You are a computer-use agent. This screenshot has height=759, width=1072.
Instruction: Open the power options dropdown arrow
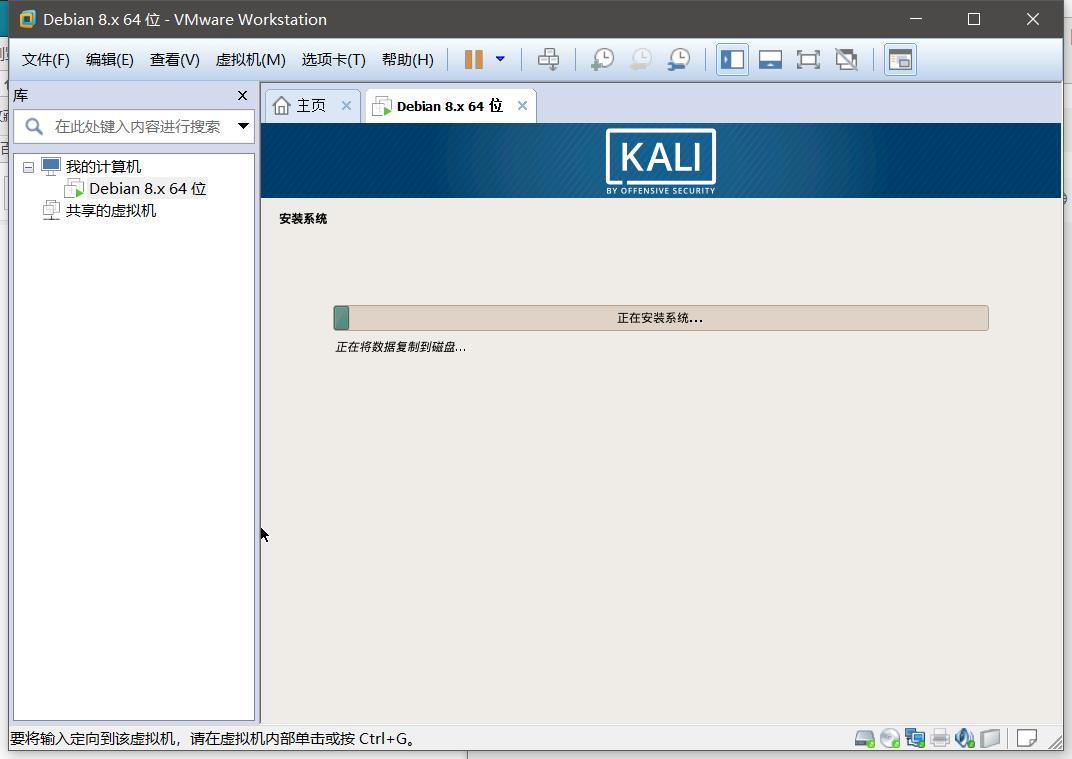click(x=500, y=59)
